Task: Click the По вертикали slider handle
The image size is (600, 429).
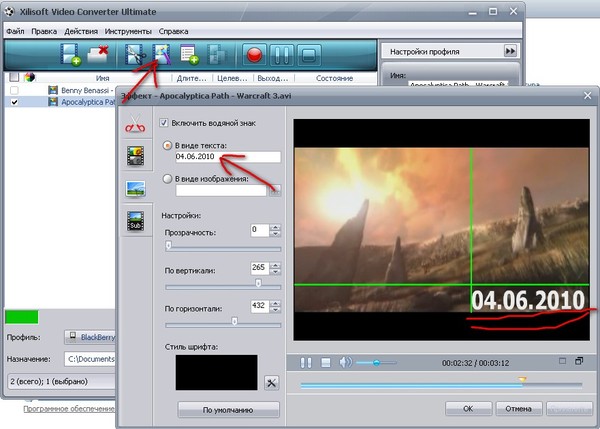Action: click(258, 283)
